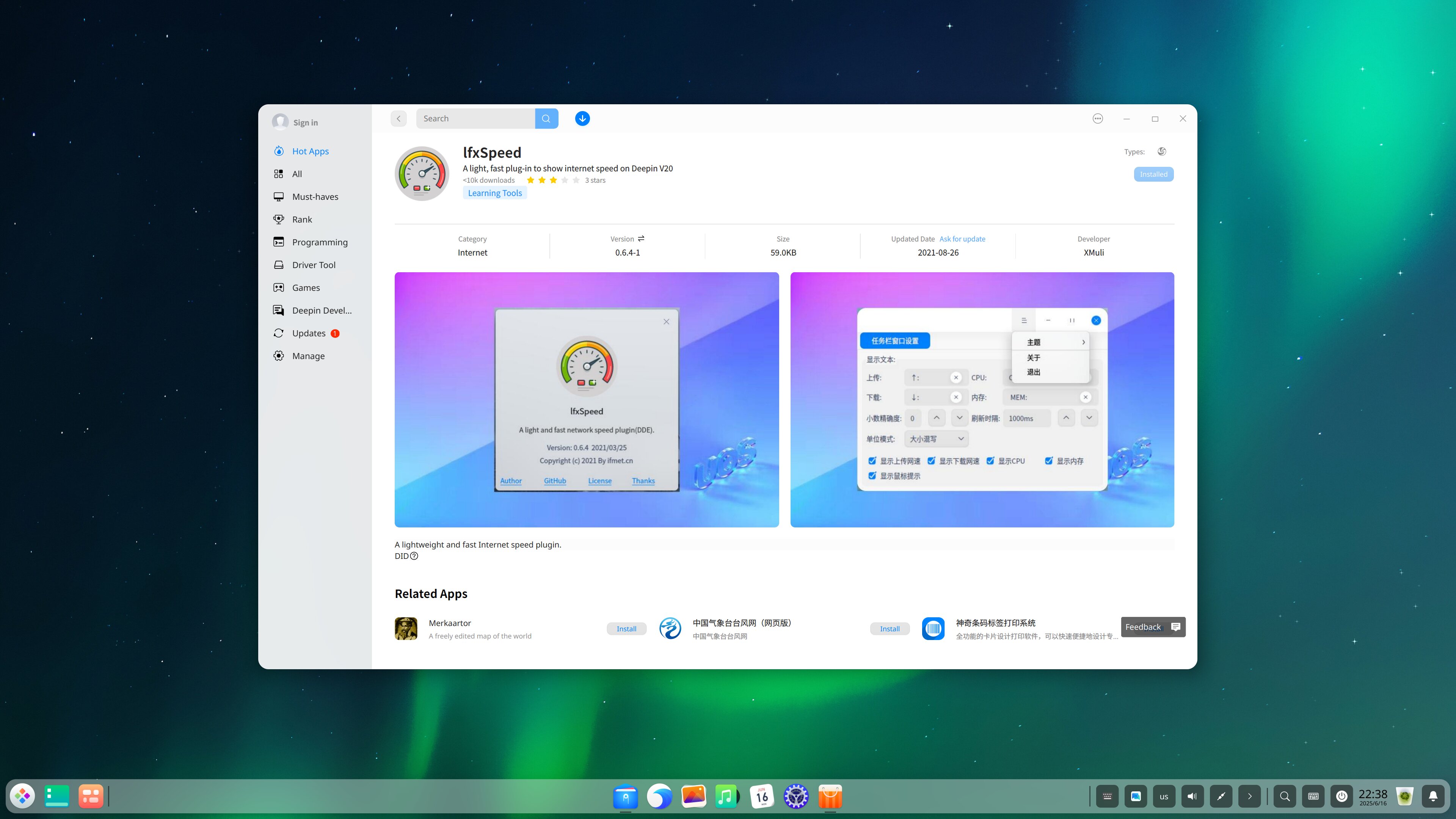The width and height of the screenshot is (1456, 819).
Task: Open Hot Apps in sidebar
Action: (310, 151)
